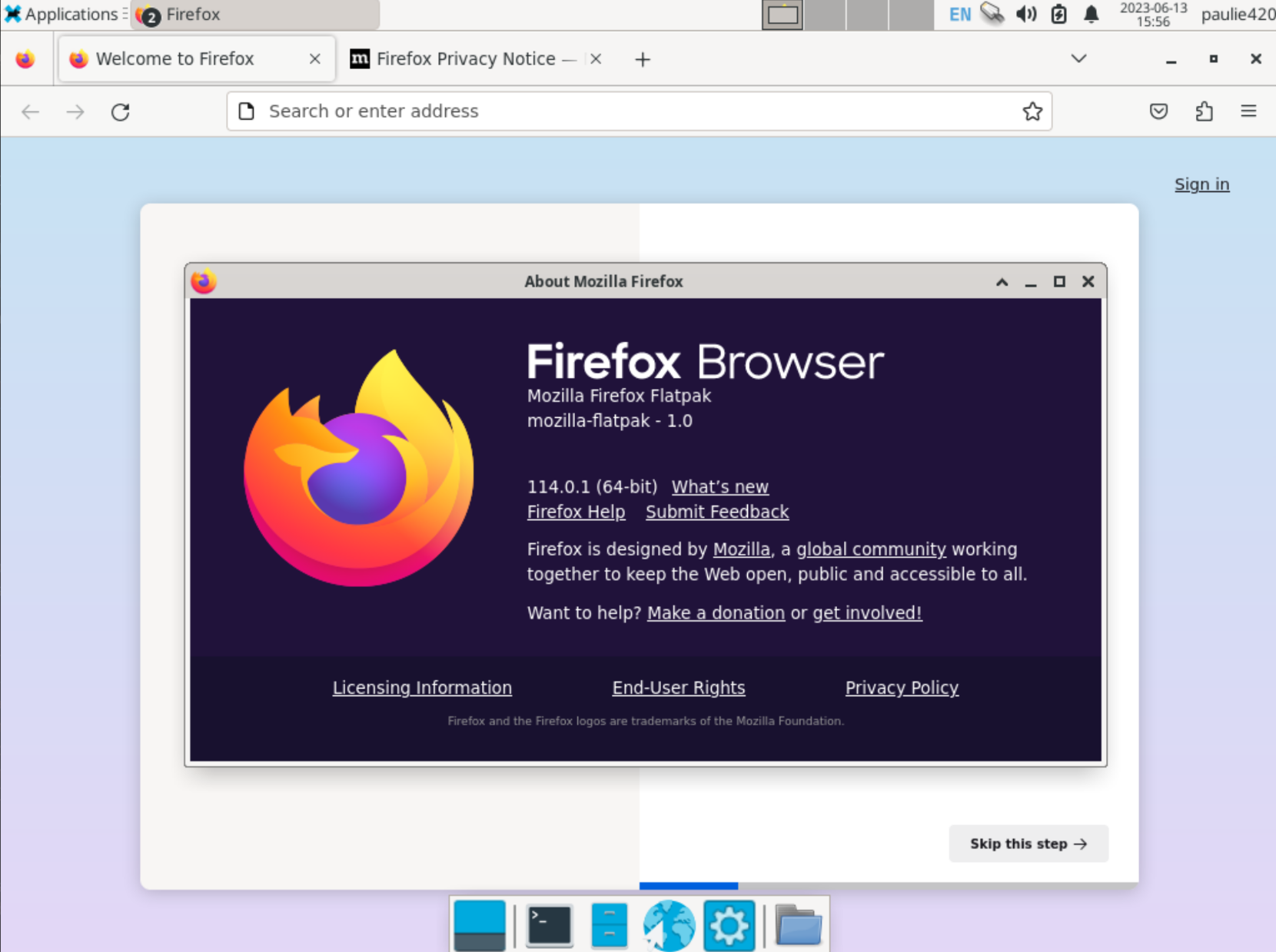
Task: Go forward using the forward arrow
Action: [75, 112]
